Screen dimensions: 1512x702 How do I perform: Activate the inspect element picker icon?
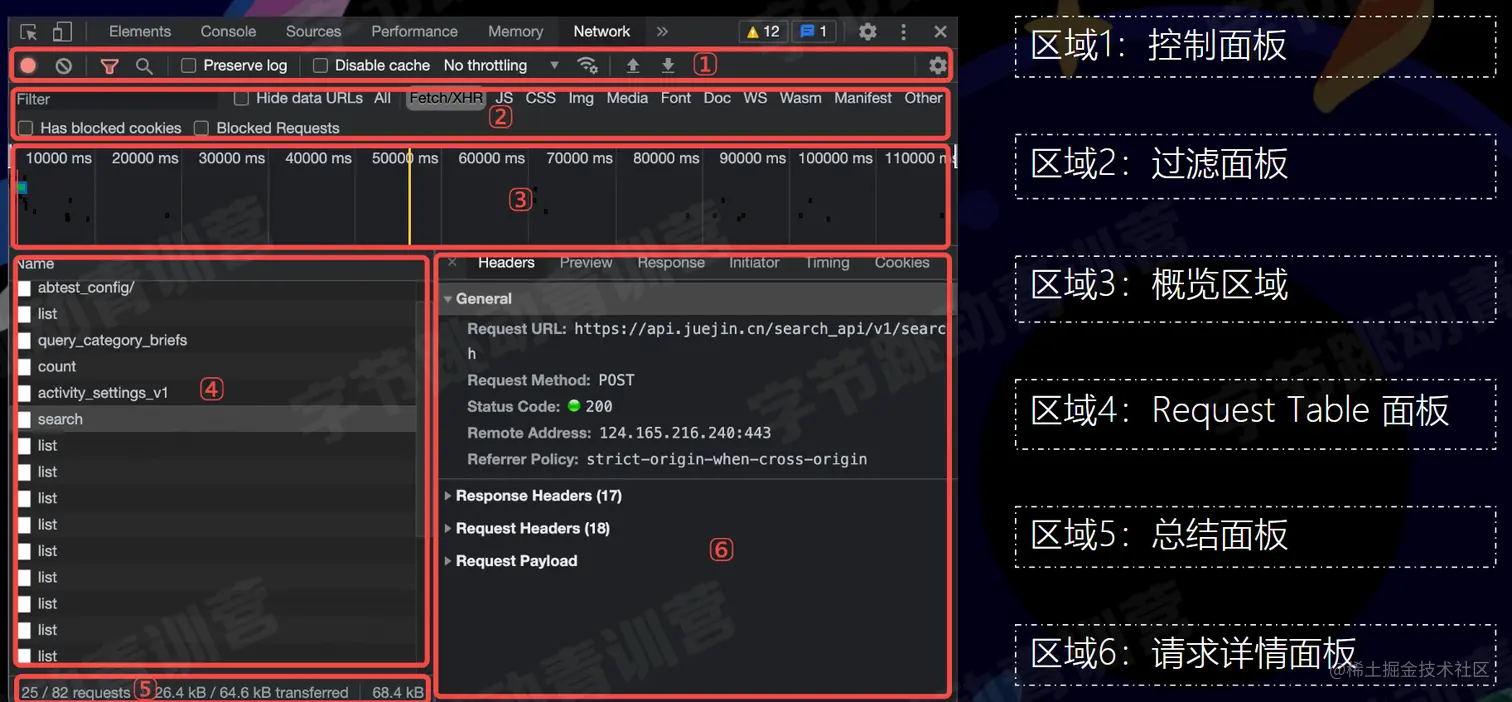click(29, 32)
